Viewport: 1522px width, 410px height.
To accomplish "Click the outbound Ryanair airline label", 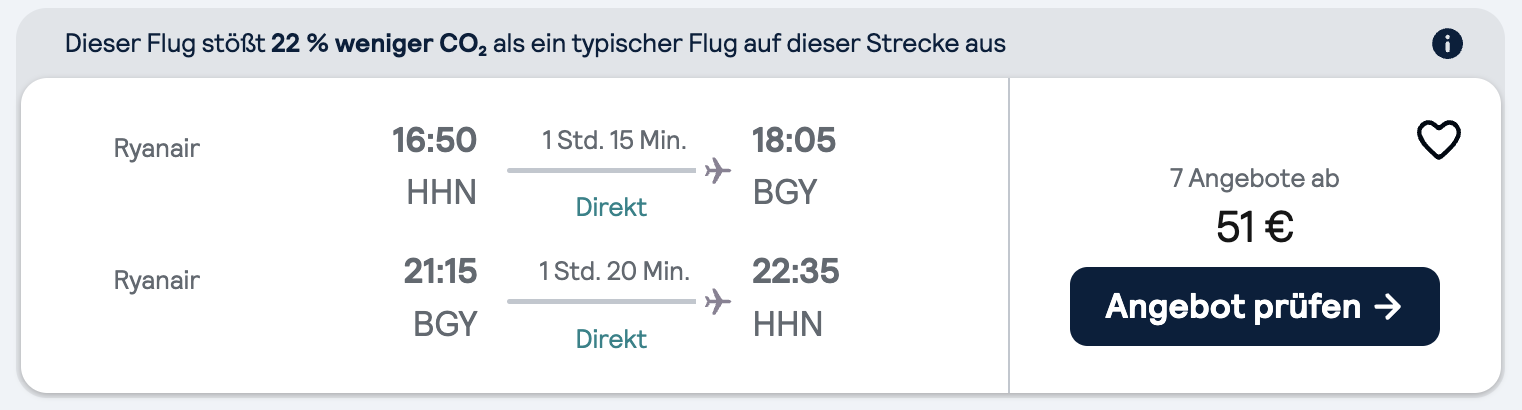I will (157, 149).
